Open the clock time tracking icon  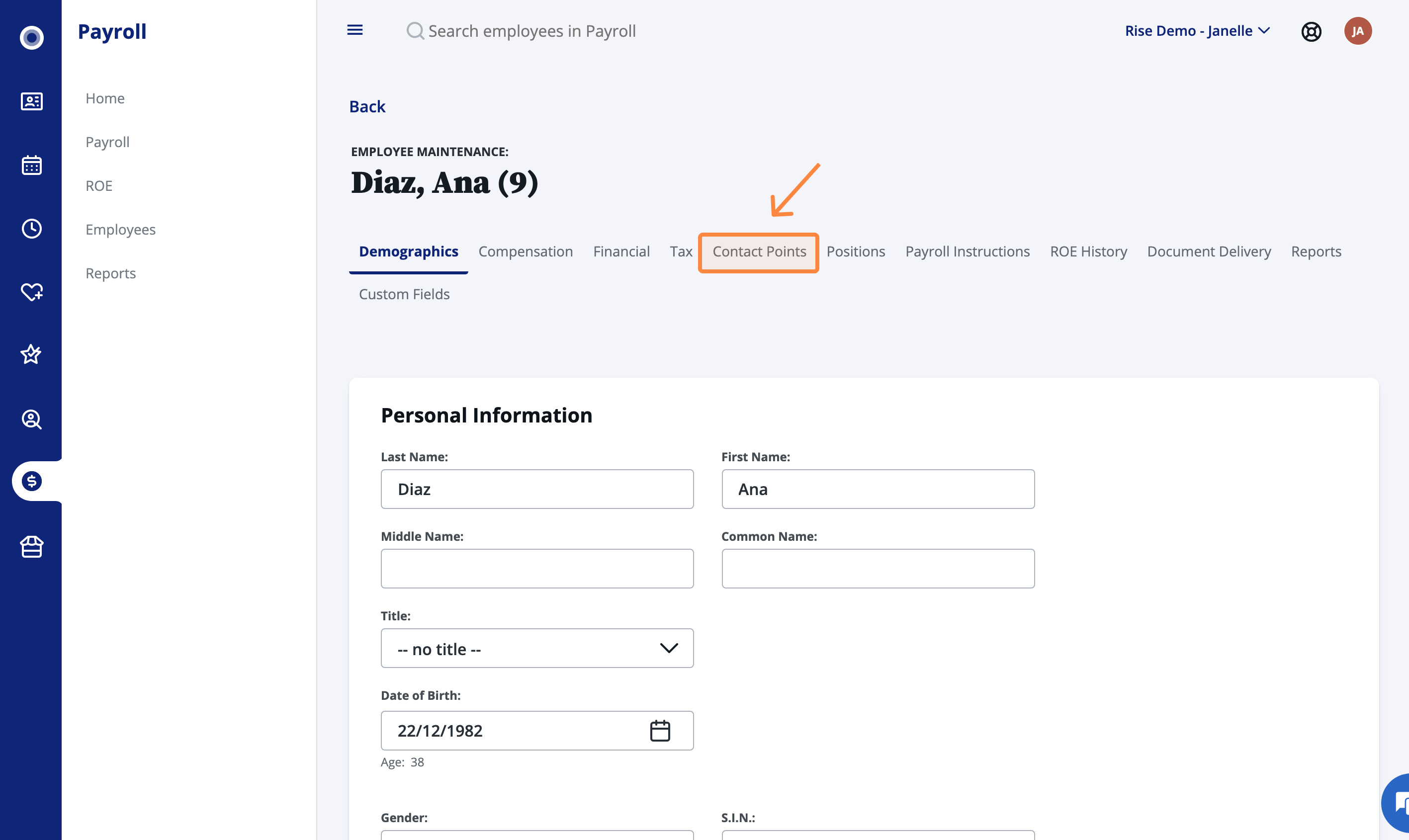click(32, 229)
